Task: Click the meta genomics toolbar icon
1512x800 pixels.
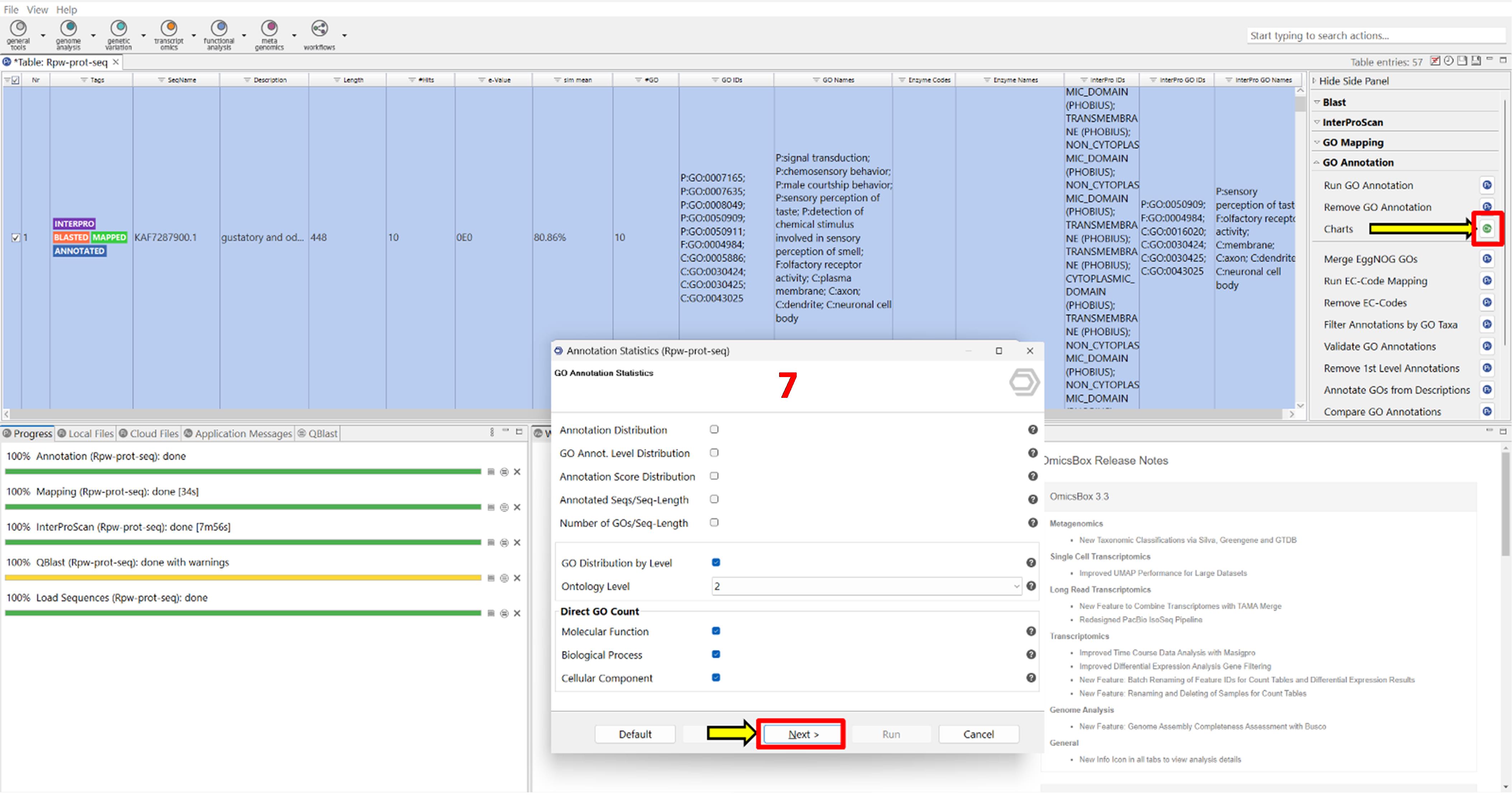Action: 270,29
